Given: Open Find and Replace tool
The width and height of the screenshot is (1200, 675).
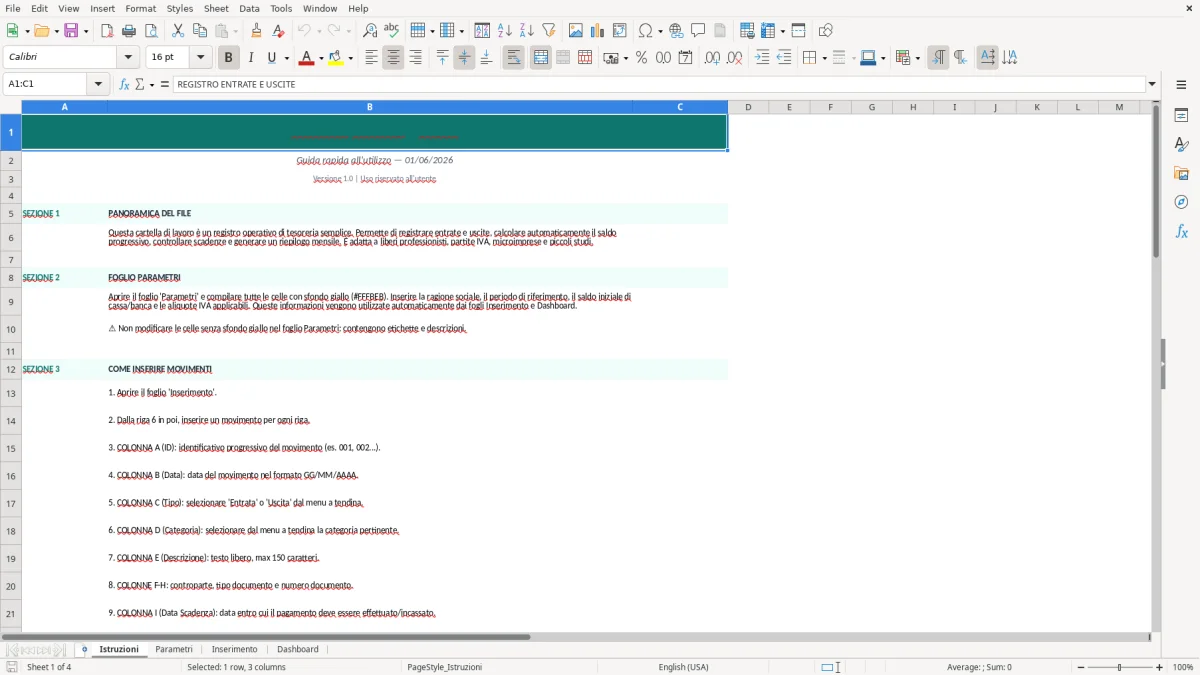Looking at the screenshot, I should (370, 31).
